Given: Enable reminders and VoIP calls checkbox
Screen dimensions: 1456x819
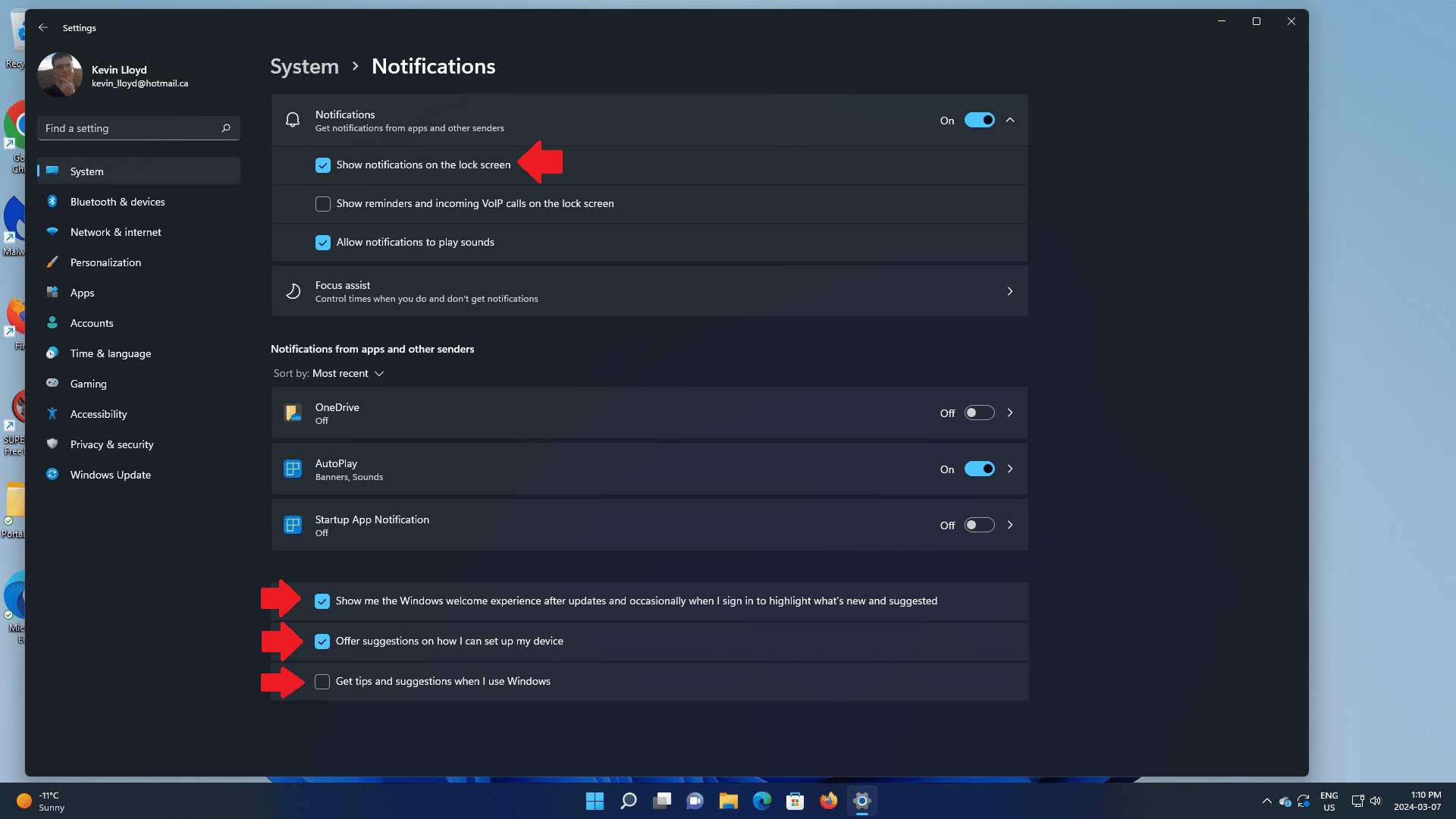Looking at the screenshot, I should [x=323, y=204].
